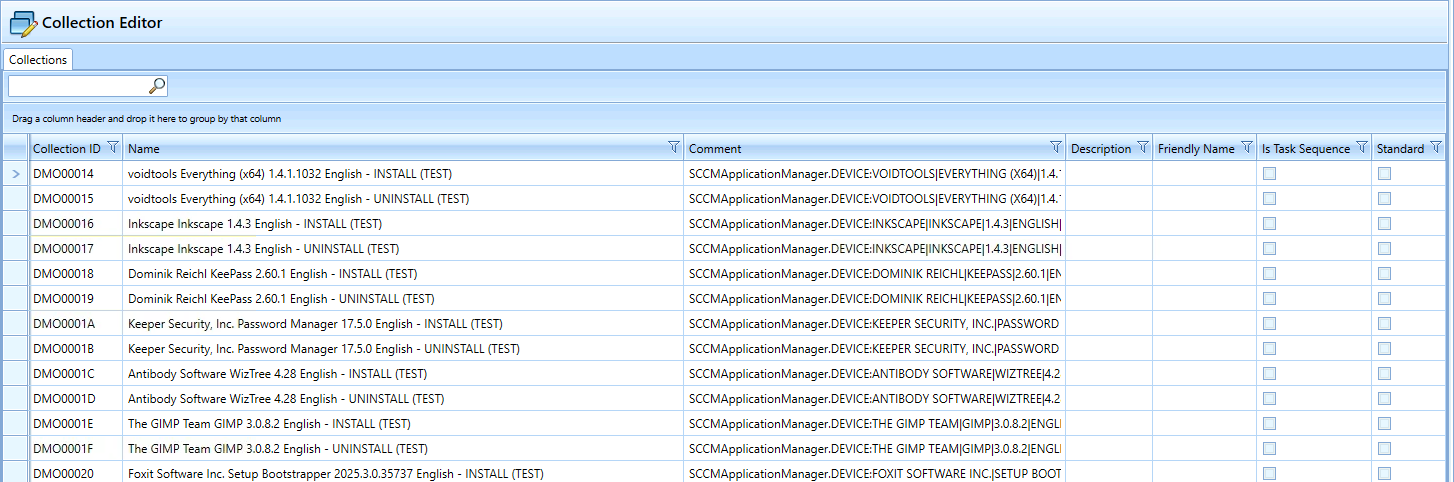Switch to the Collections tab
Image resolution: width=1454 pixels, height=482 pixels.
click(x=38, y=60)
